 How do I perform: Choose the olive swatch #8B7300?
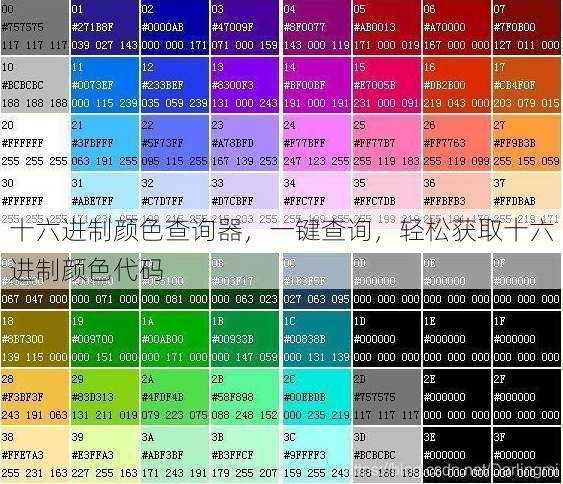(35, 339)
